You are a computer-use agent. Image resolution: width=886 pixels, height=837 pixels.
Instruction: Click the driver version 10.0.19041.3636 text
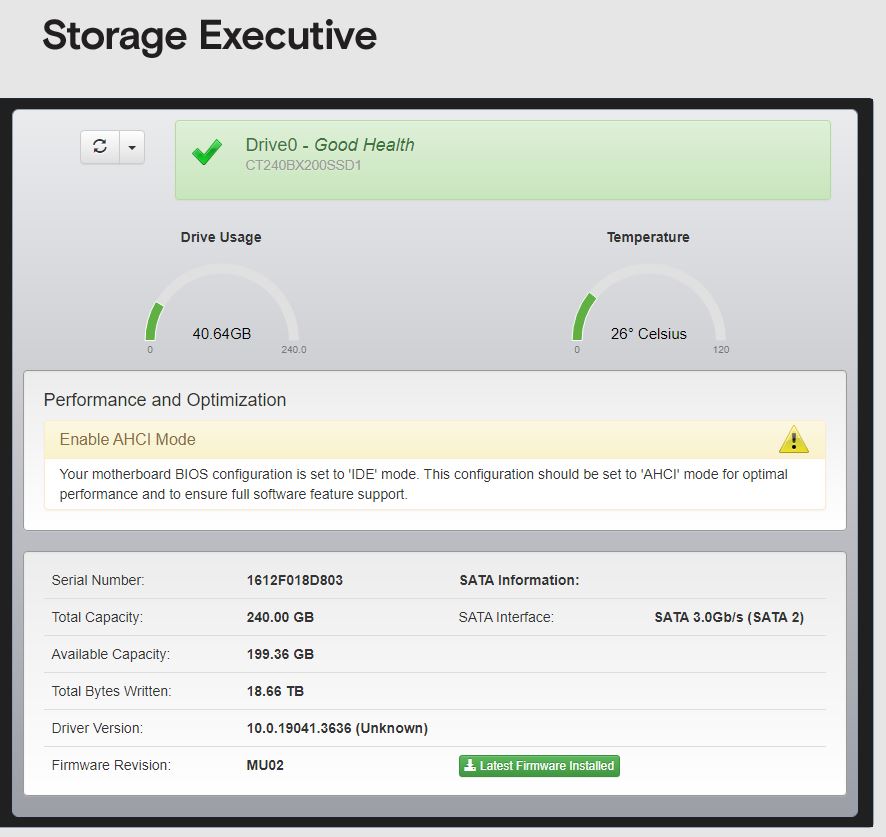pos(337,728)
